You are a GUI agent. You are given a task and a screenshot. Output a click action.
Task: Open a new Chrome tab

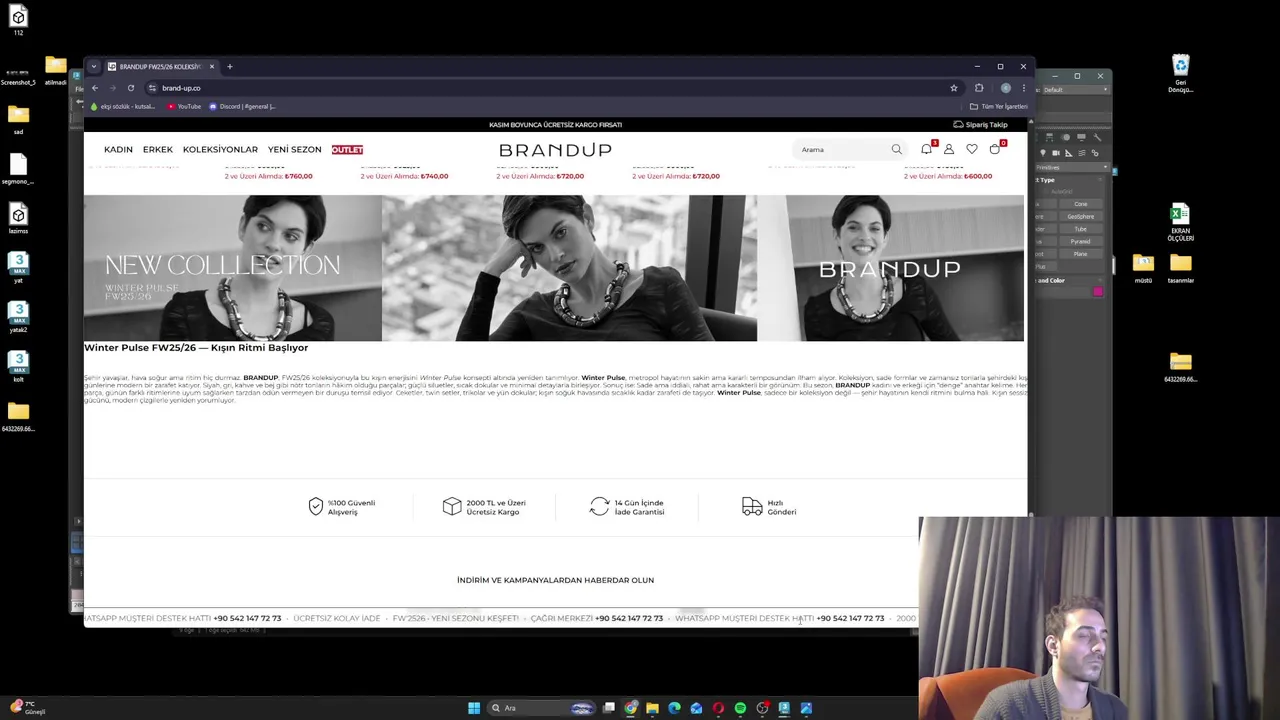coord(229,67)
